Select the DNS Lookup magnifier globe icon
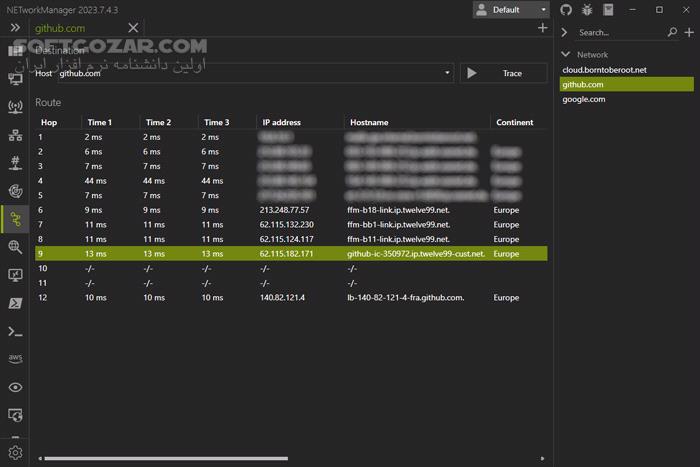 pos(15,246)
